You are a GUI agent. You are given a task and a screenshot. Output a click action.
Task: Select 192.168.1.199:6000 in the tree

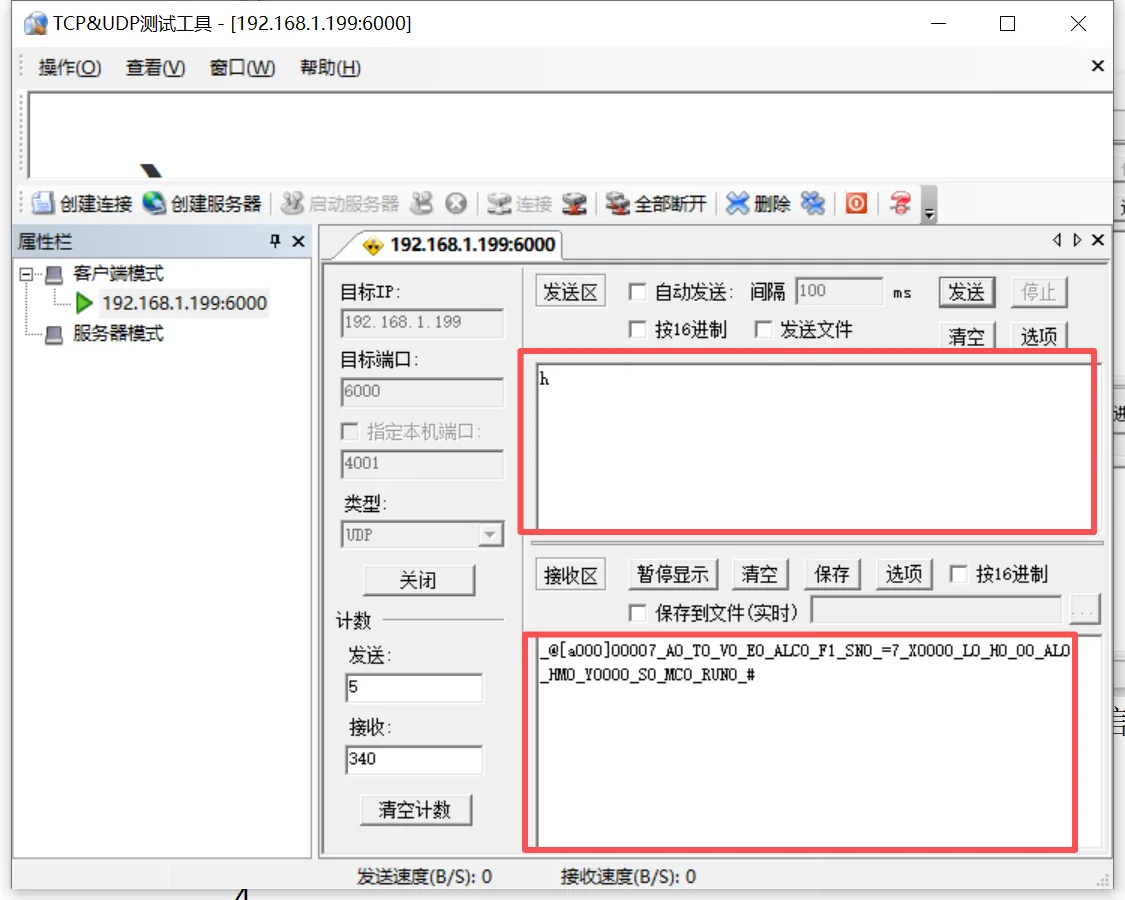point(184,303)
